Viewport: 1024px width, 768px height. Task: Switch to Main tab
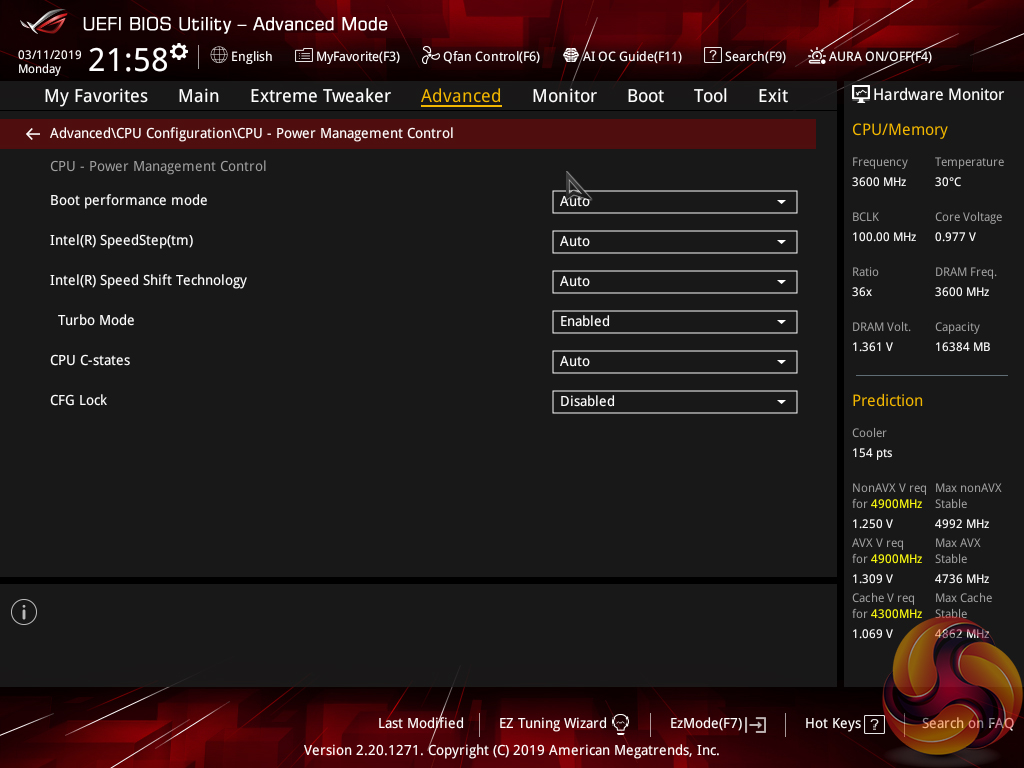[x=199, y=96]
